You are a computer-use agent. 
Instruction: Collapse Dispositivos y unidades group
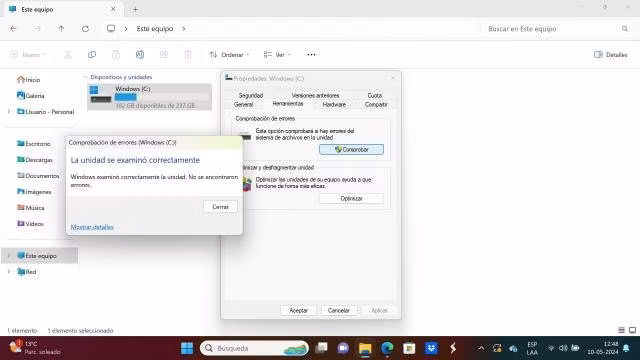(85, 77)
